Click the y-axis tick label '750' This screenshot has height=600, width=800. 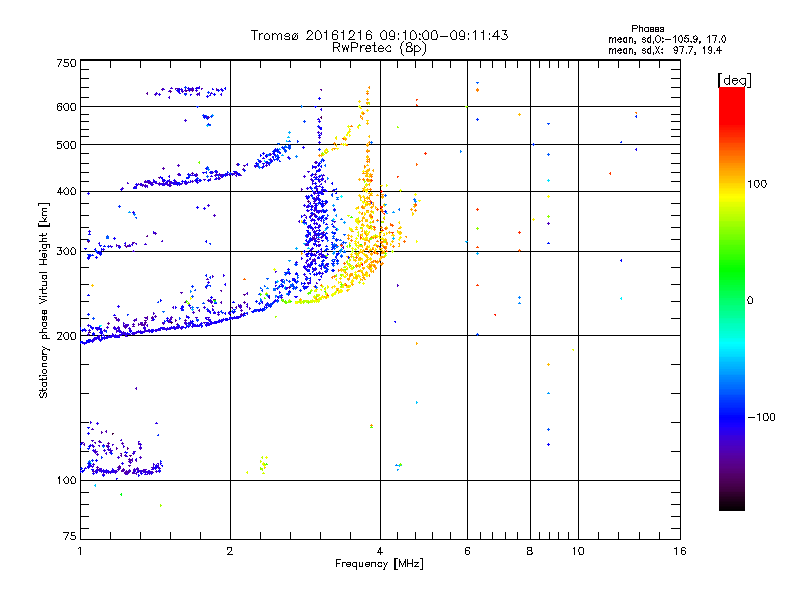click(x=66, y=63)
